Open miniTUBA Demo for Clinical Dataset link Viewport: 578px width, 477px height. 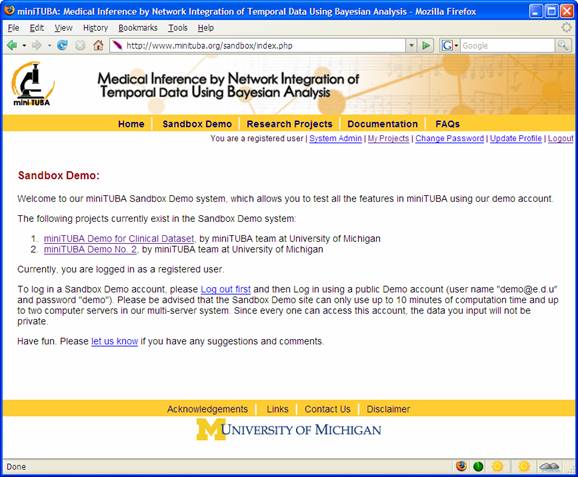click(119, 239)
